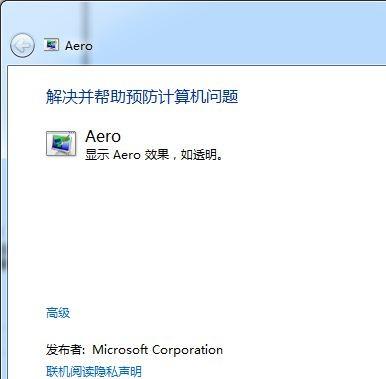Select the large Aero troubleshooter icon

(61, 144)
